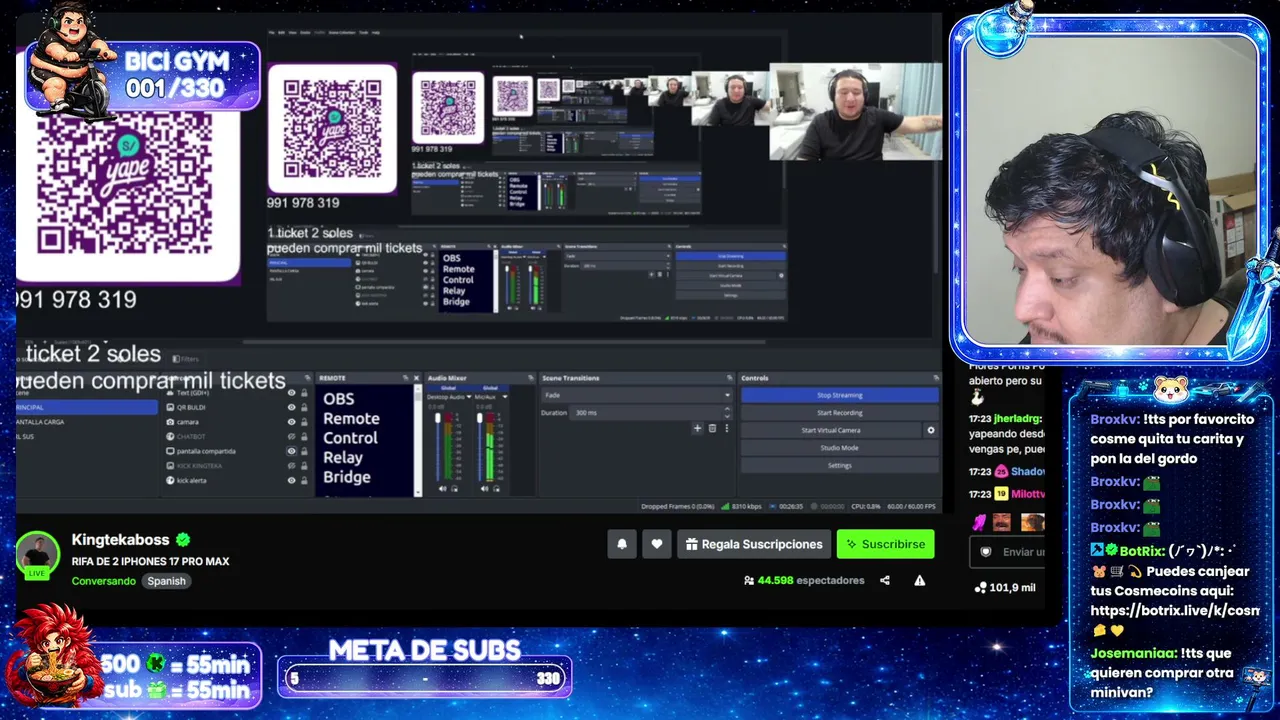Click Regala Suscripciones button
This screenshot has height=720, width=1280.
[754, 544]
